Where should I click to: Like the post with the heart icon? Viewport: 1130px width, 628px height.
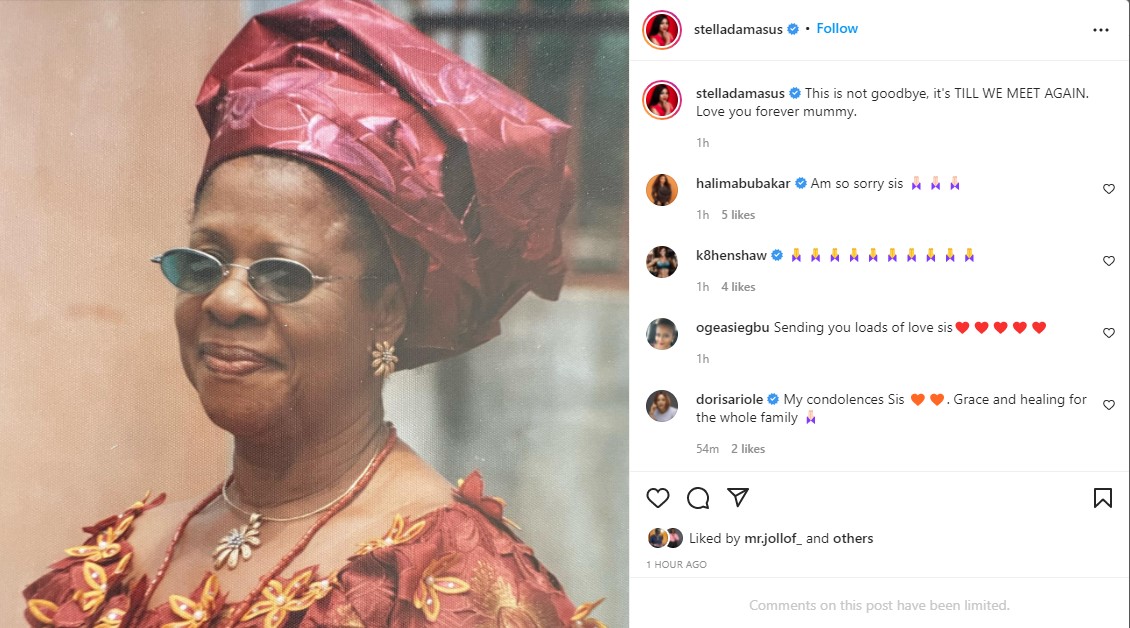657,498
